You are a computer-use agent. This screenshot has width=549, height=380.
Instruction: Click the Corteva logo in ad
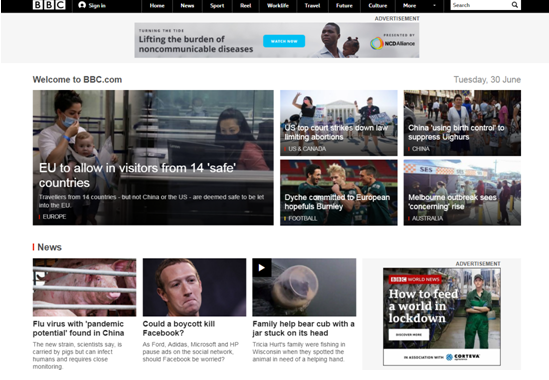(x=463, y=357)
